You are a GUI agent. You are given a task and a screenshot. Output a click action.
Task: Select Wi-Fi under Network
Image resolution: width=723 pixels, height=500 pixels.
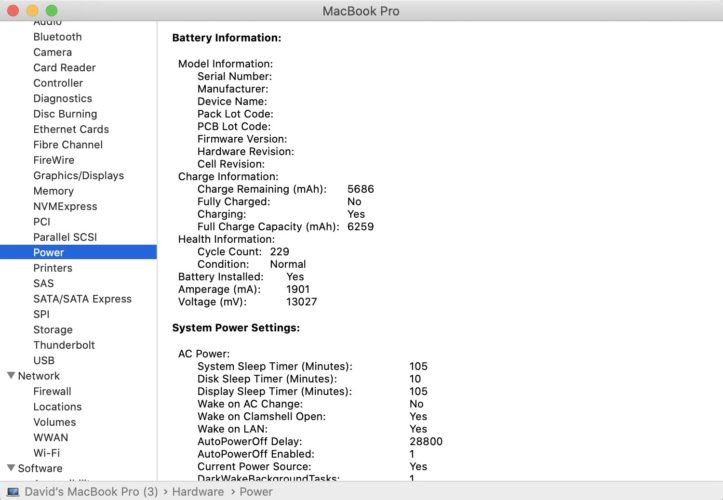tap(47, 453)
